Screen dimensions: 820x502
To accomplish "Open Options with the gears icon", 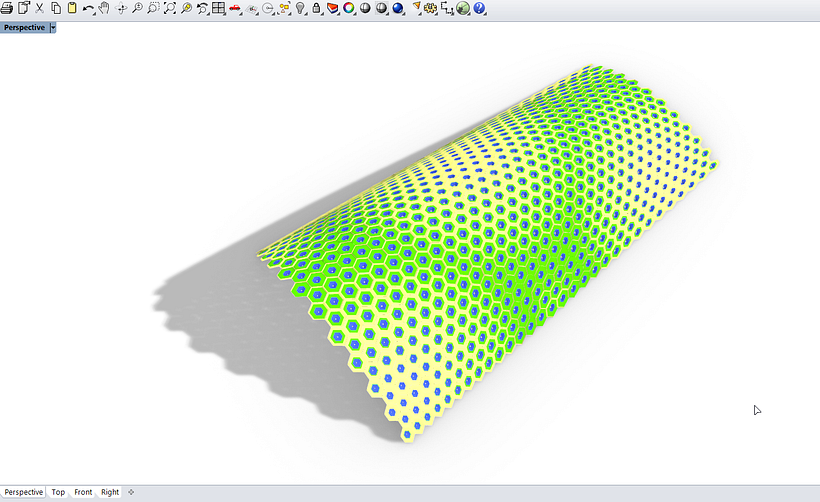I will [x=430, y=8].
